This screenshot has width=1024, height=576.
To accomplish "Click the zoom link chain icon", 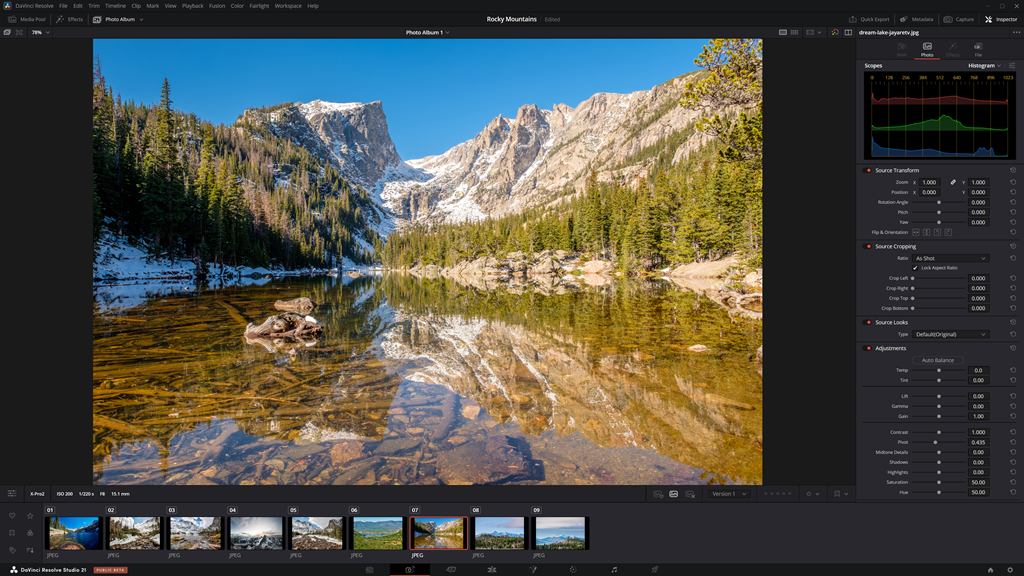I will pos(953,182).
